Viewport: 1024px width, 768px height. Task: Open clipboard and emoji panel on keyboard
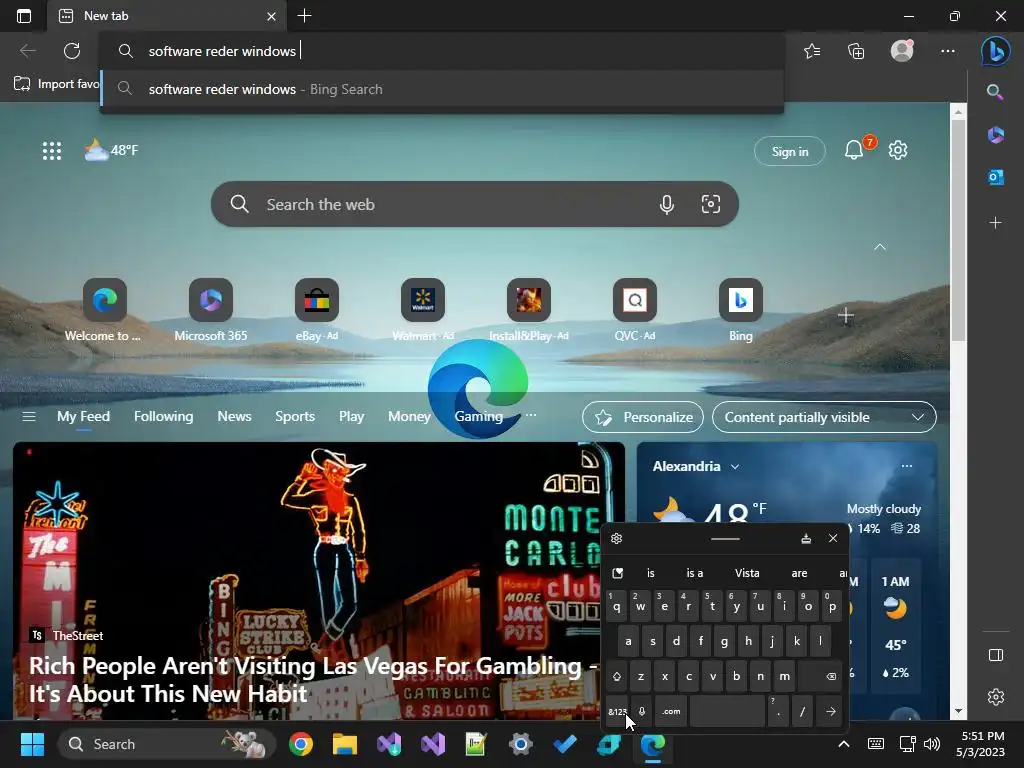(x=617, y=573)
